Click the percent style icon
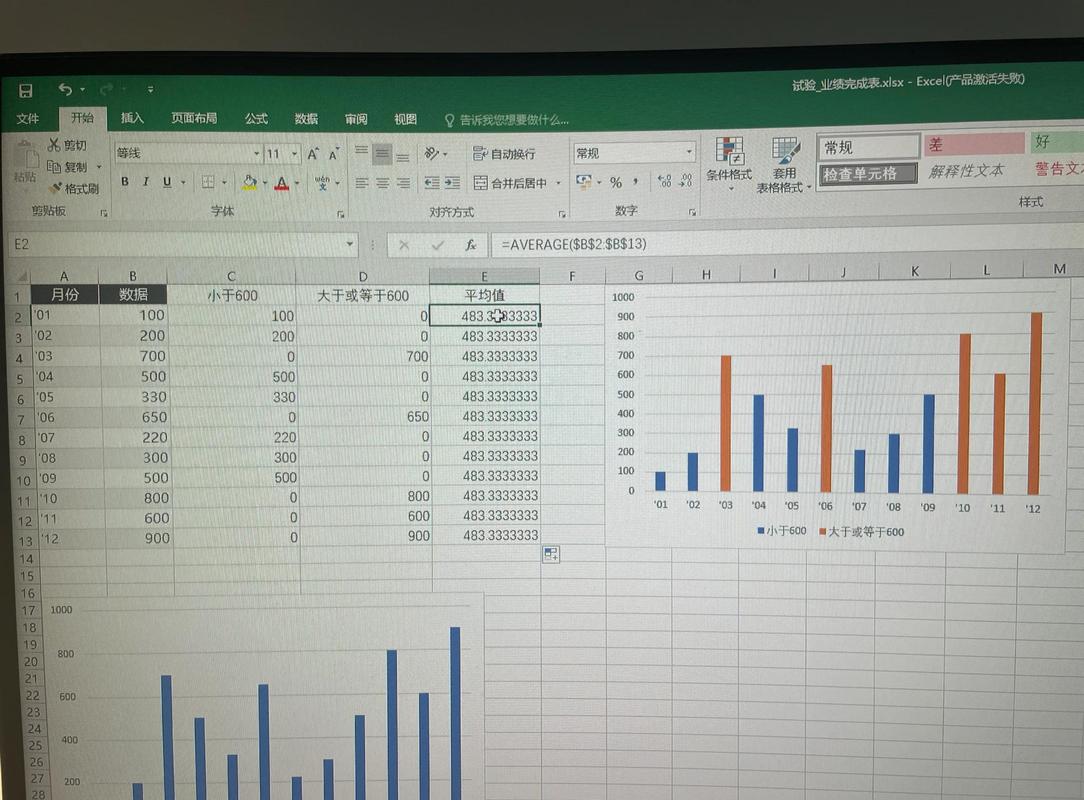 click(x=616, y=183)
